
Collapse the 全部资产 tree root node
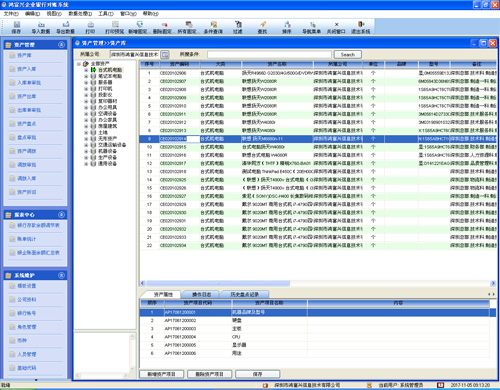79,64
